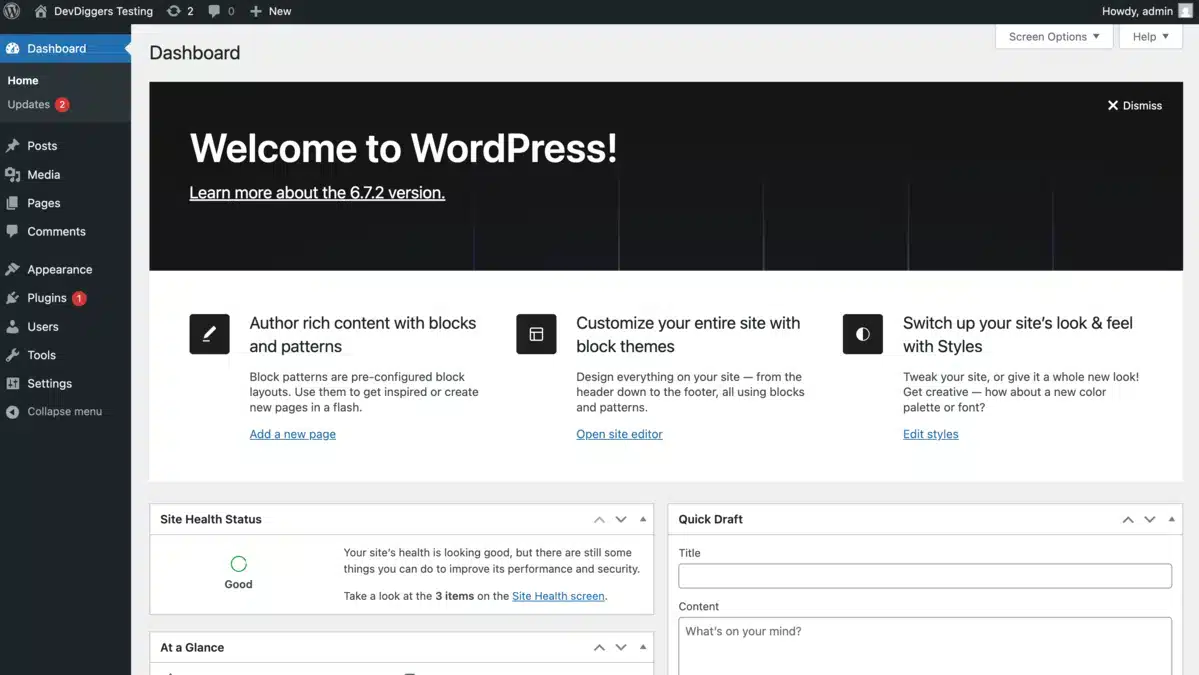Select Home under Dashboard

coord(23,80)
